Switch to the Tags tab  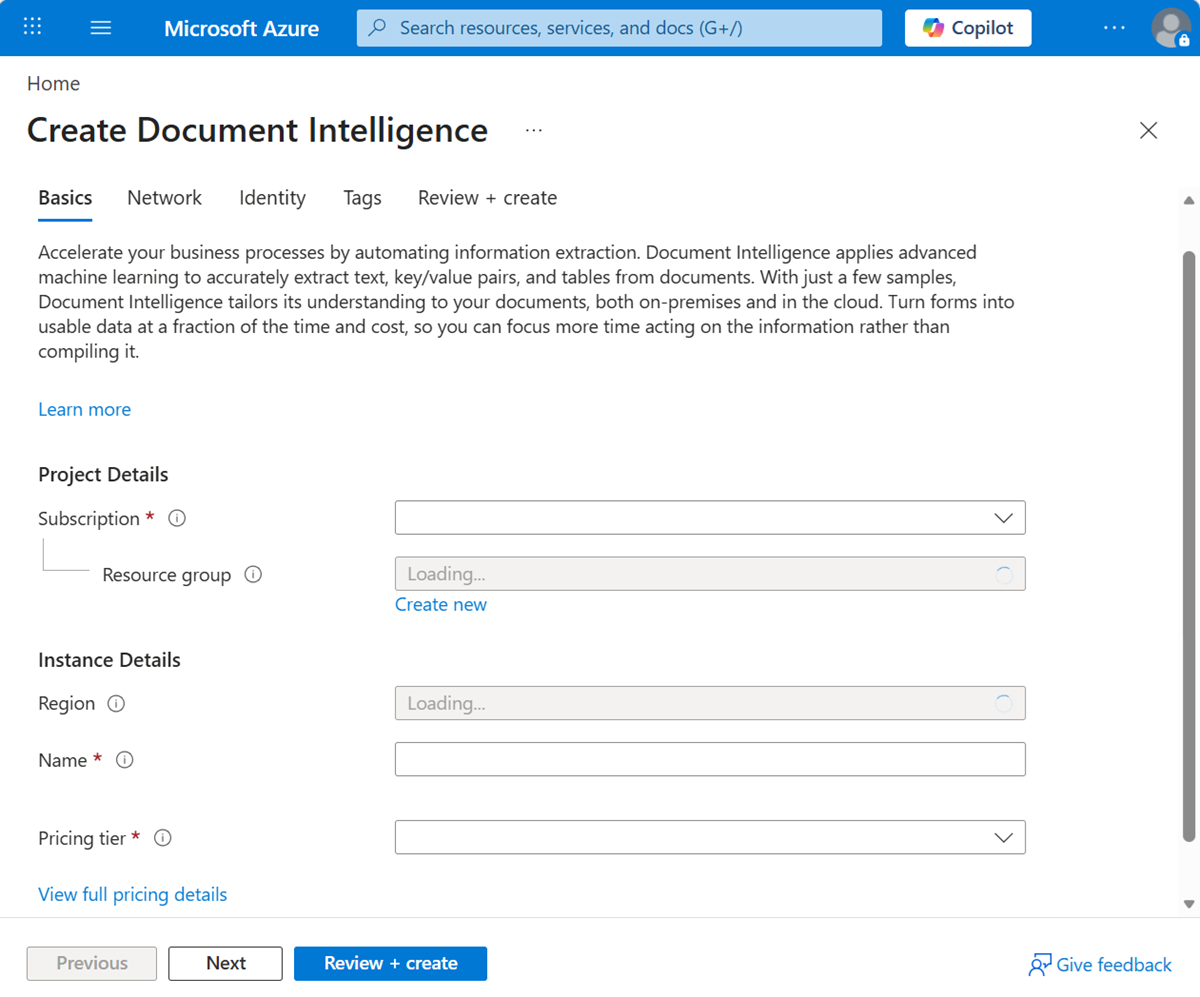click(x=362, y=198)
